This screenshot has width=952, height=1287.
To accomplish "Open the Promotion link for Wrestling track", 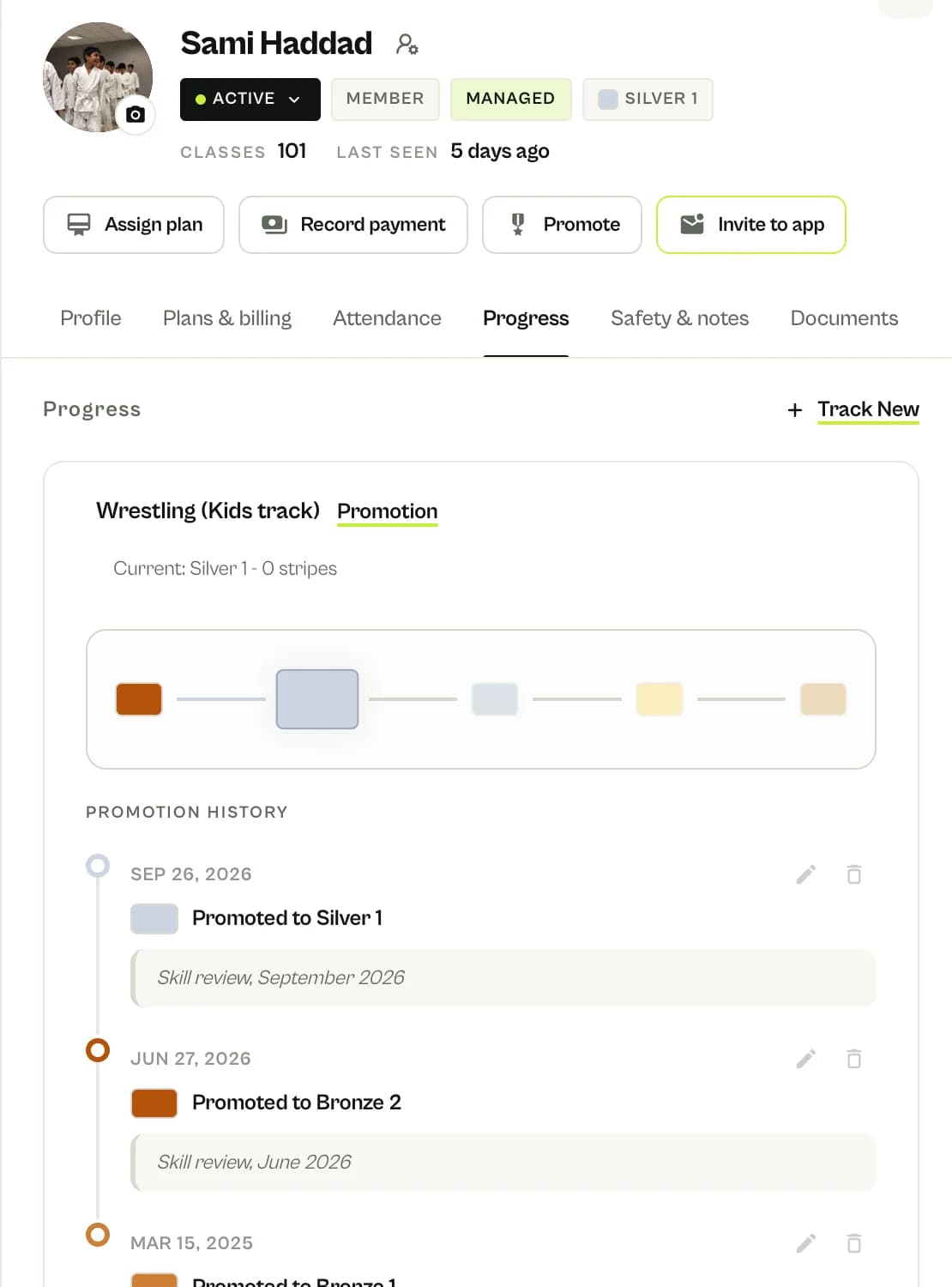I will pos(388,511).
